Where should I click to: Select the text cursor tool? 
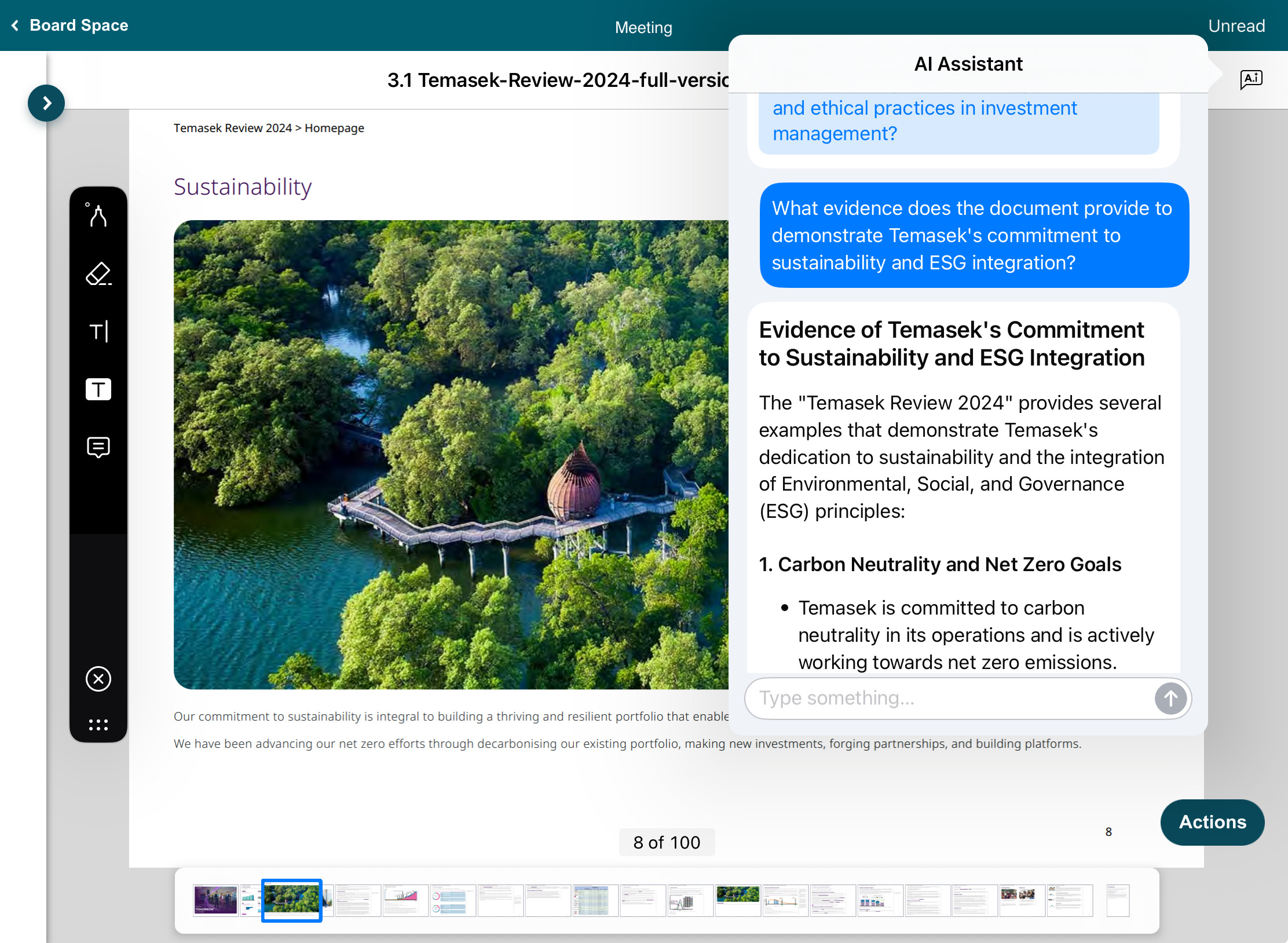point(98,331)
